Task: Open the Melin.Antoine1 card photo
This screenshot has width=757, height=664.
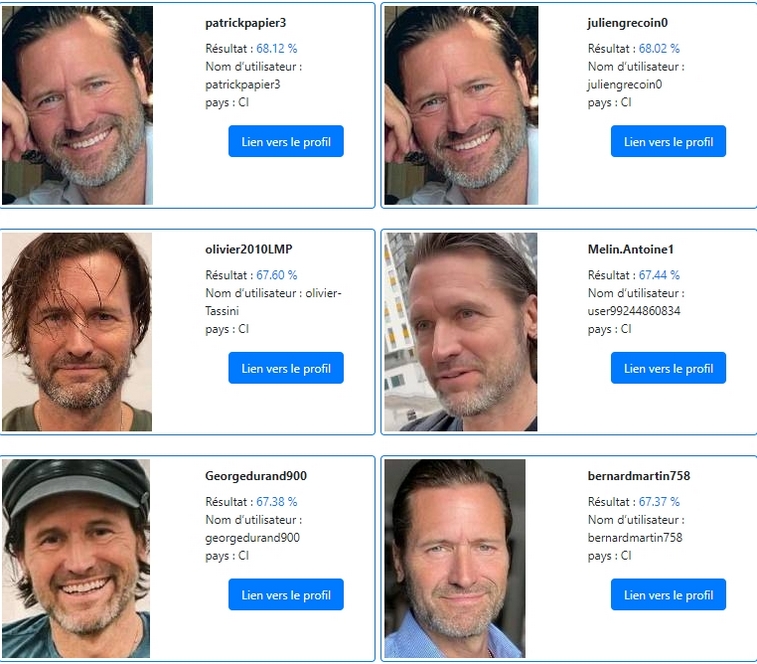Action: pyautogui.click(x=461, y=332)
